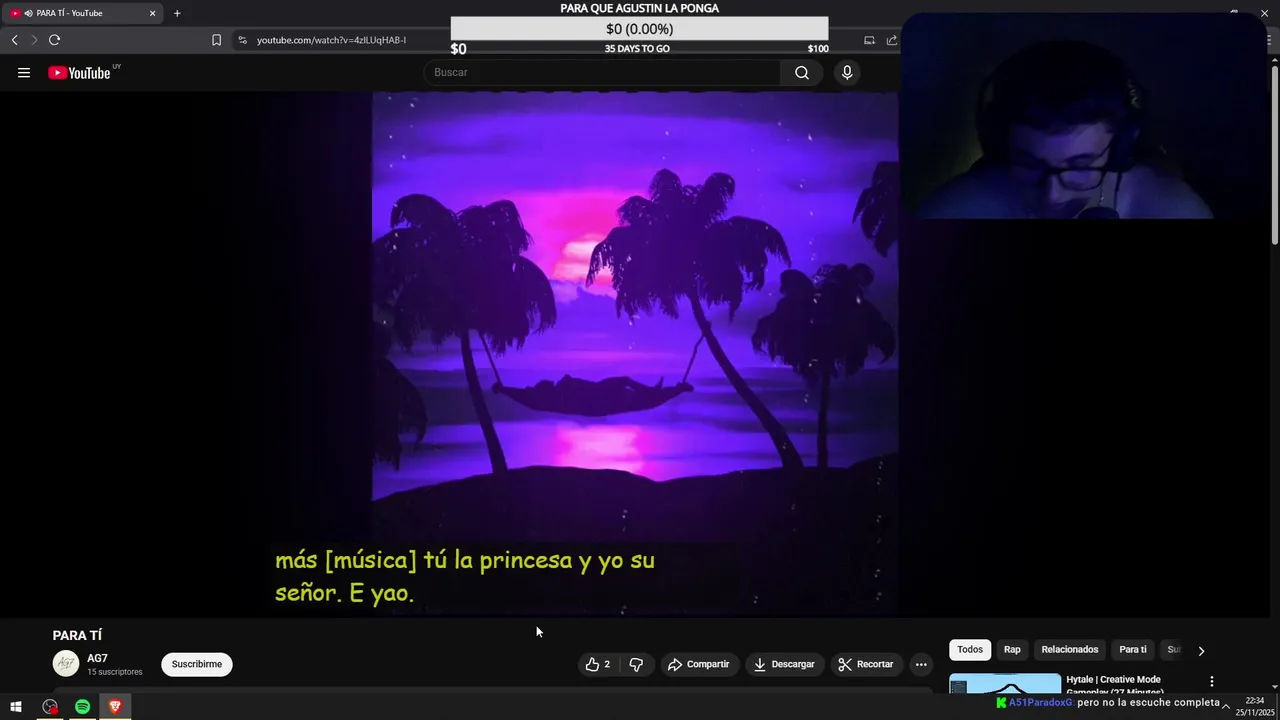The width and height of the screenshot is (1280, 720).
Task: Click the Recortar clip button
Action: click(866, 664)
